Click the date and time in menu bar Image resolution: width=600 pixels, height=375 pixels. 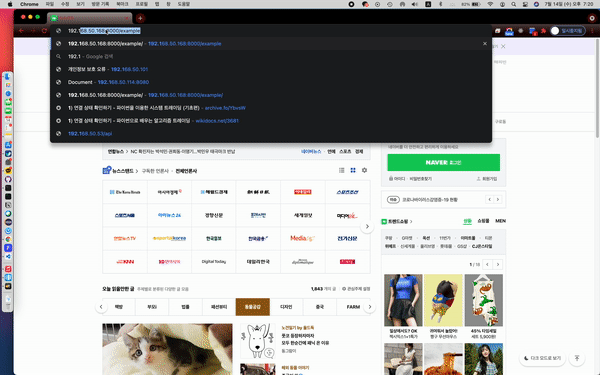pyautogui.click(x=569, y=4)
